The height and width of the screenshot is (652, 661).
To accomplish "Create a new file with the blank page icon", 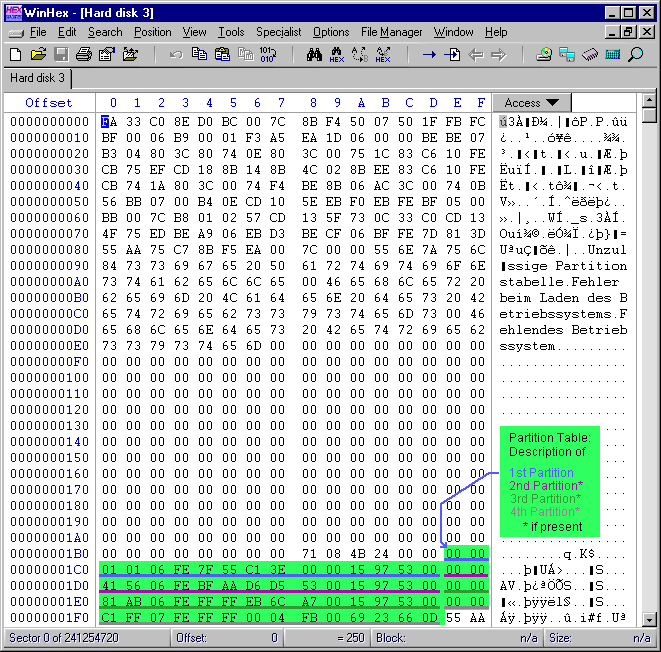I will tap(16, 55).
